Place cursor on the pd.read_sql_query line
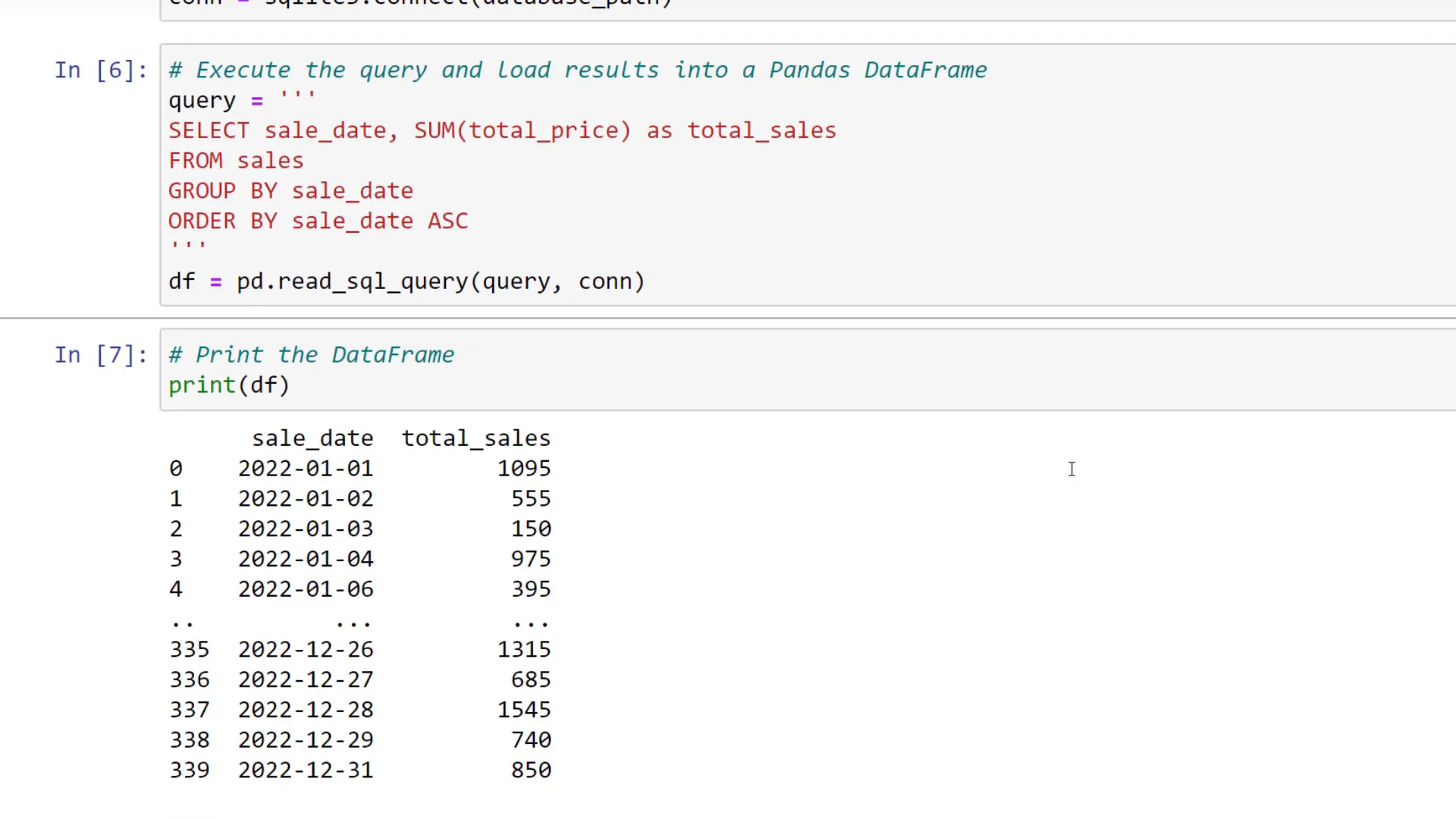The height and width of the screenshot is (819, 1456). coord(440,281)
